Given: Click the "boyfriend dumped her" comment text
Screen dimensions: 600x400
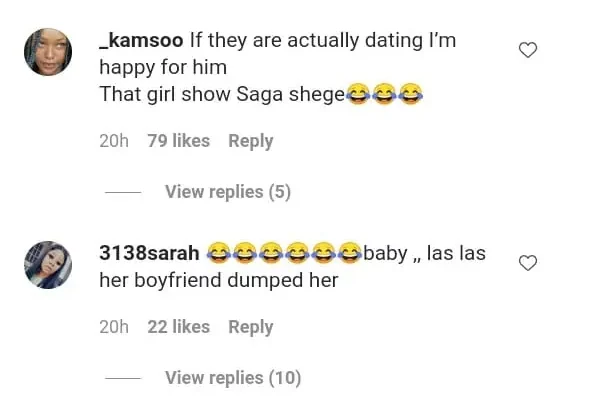Looking at the screenshot, I should (x=218, y=281).
